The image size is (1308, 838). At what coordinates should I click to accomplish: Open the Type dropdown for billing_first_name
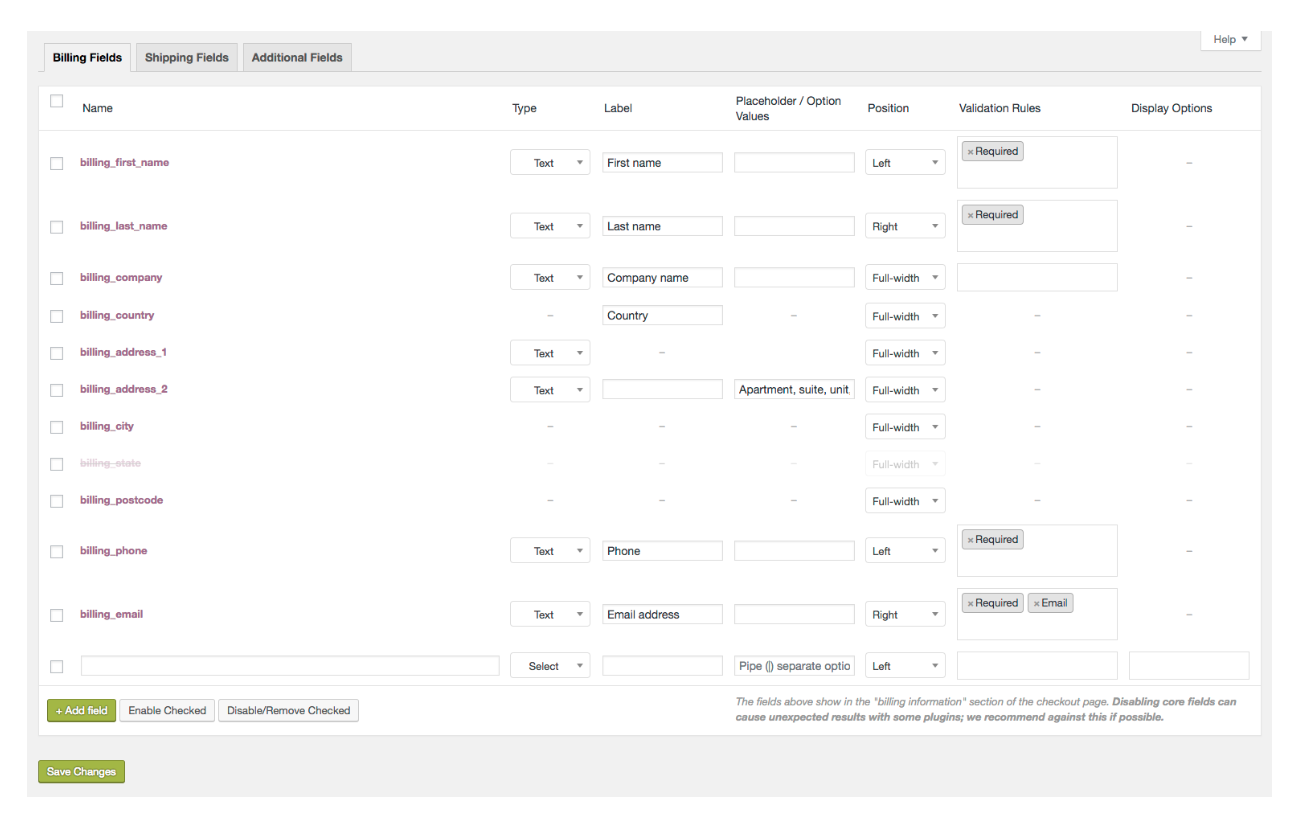pyautogui.click(x=550, y=162)
